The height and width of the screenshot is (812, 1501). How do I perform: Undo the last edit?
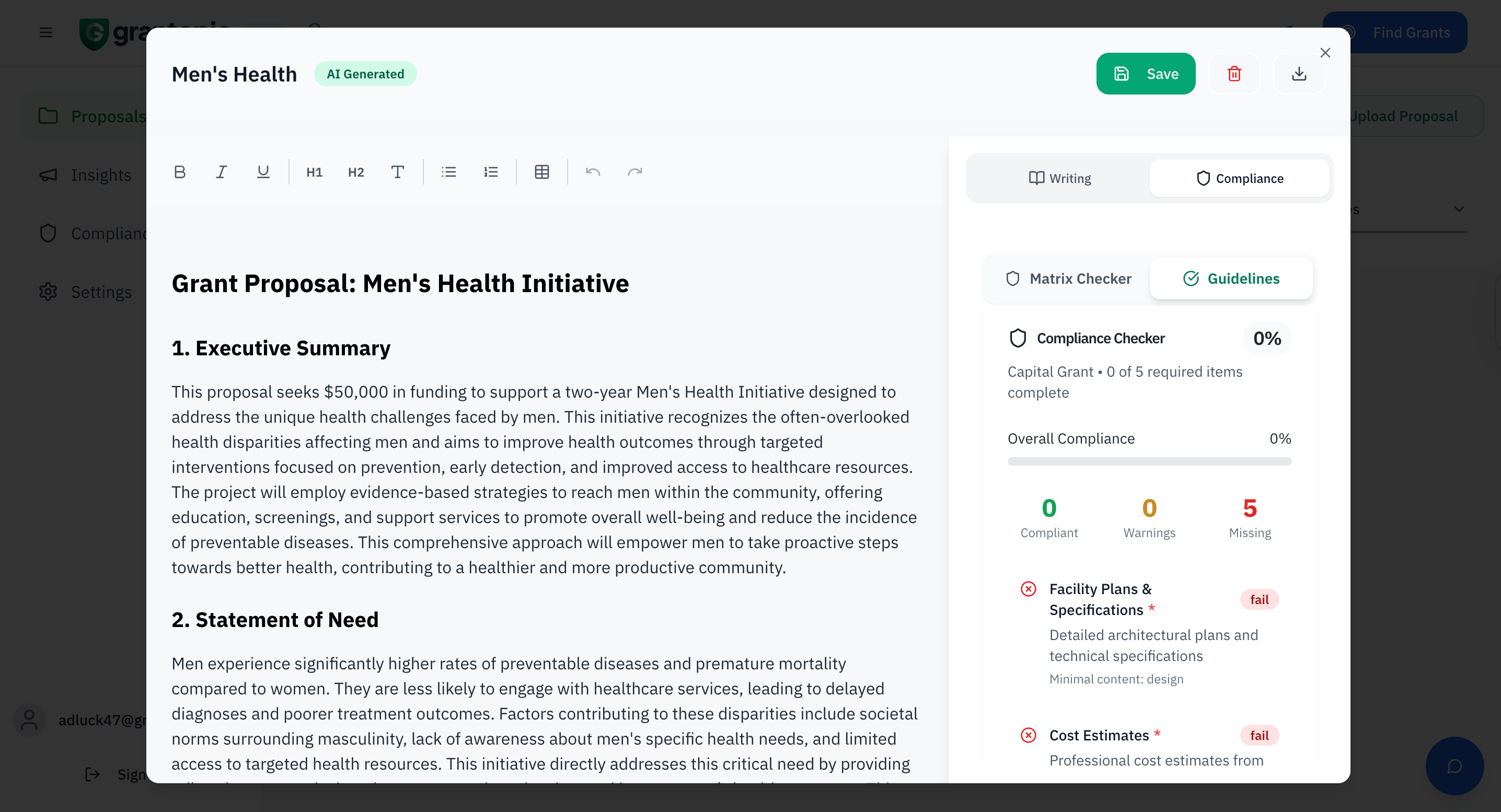point(593,172)
